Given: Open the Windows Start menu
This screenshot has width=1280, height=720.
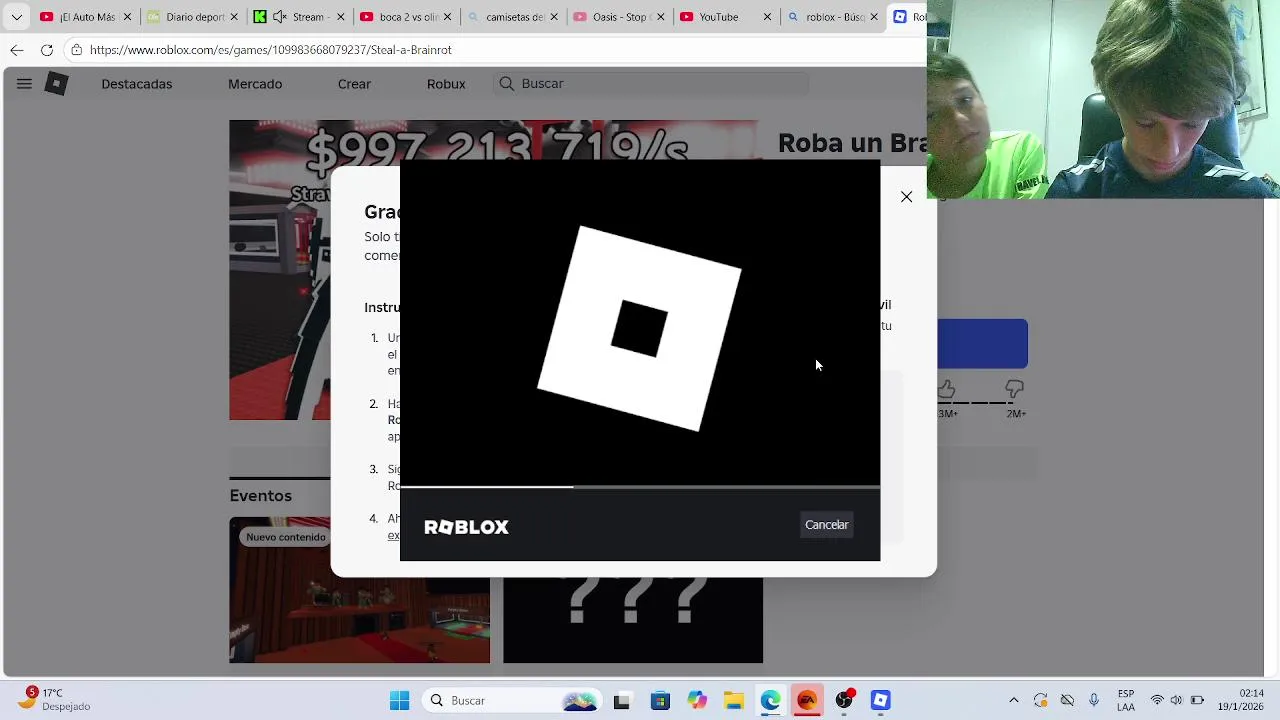Looking at the screenshot, I should click(x=399, y=701).
